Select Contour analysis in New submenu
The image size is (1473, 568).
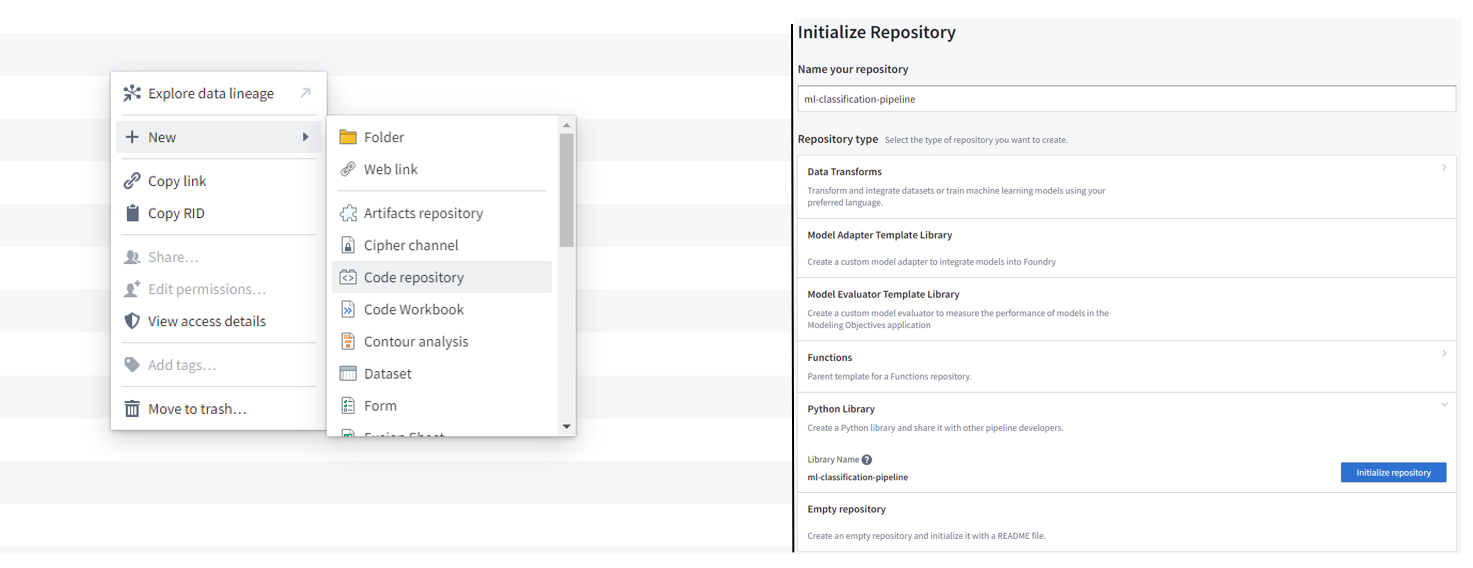[x=442, y=341]
